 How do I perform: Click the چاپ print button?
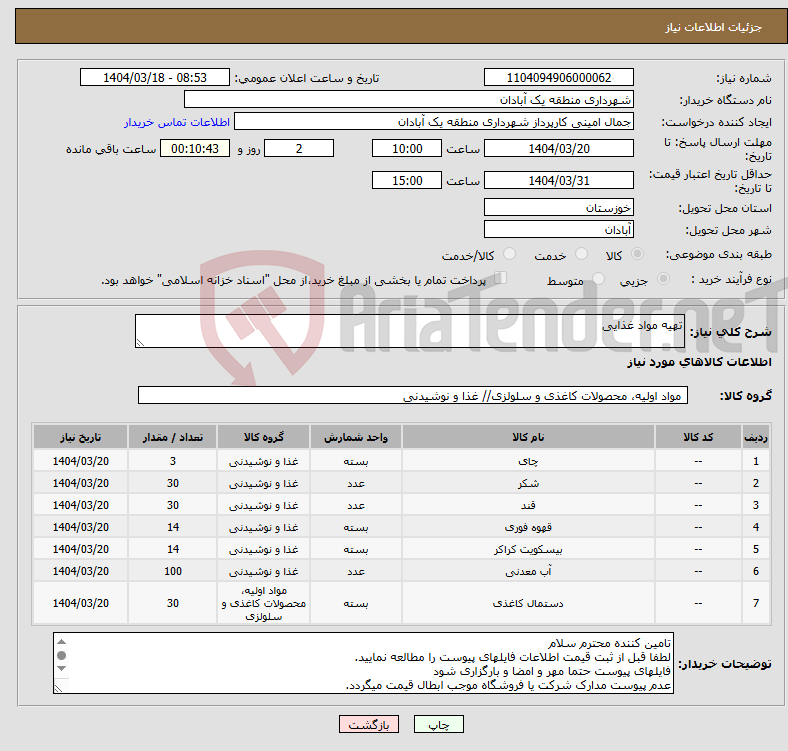point(438,724)
